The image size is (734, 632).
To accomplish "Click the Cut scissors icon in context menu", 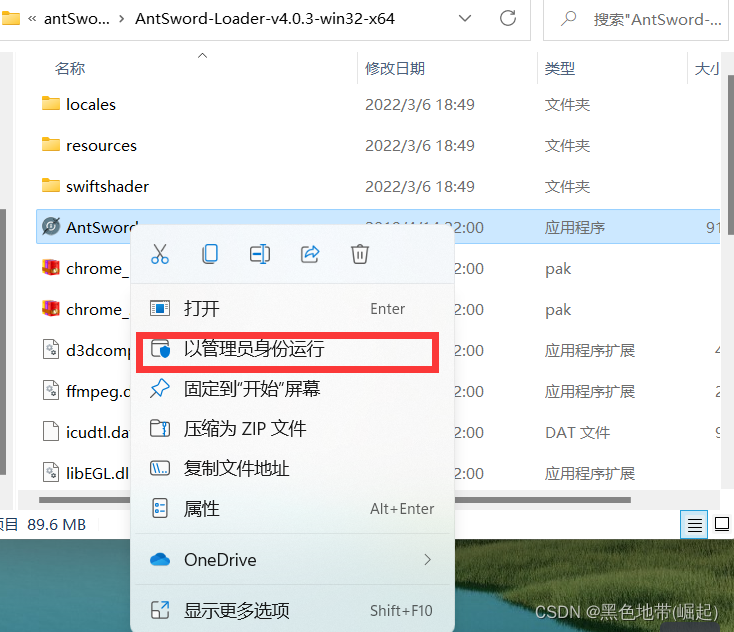I will [160, 254].
